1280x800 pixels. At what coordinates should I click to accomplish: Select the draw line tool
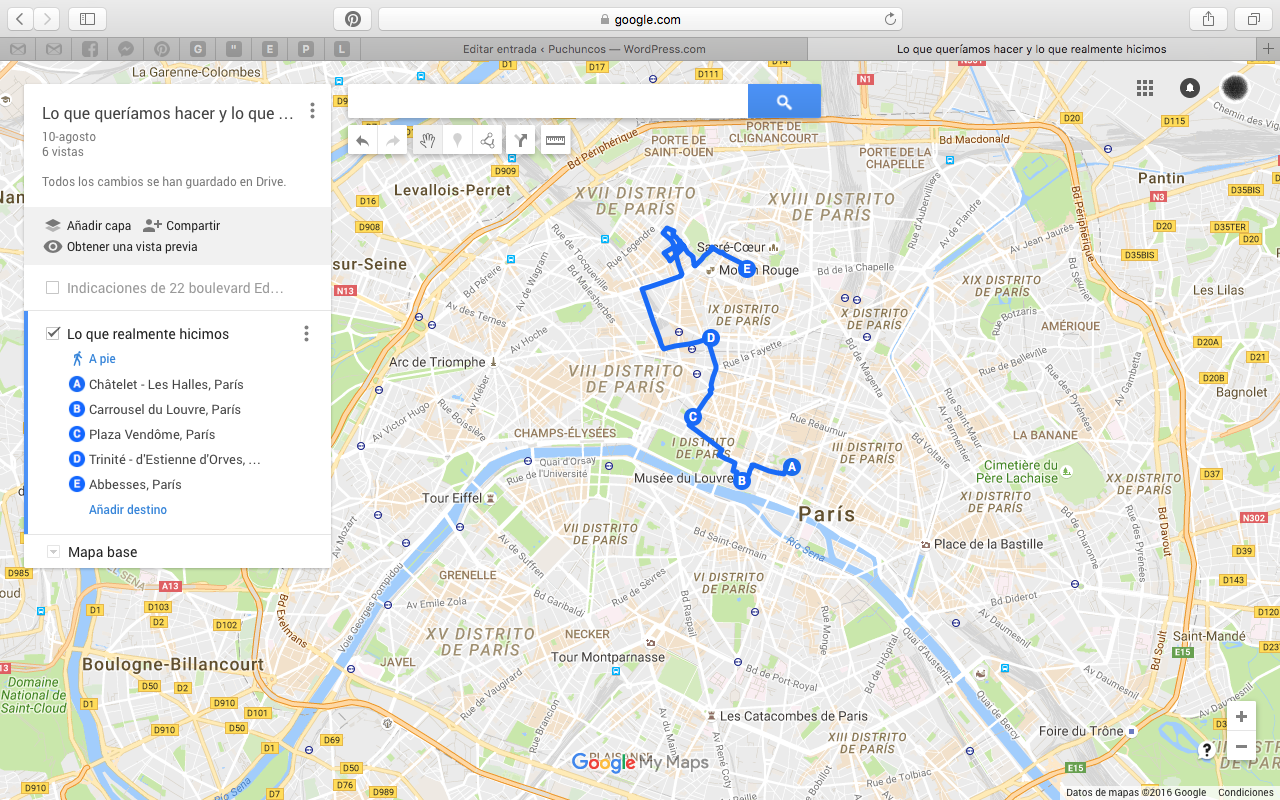[487, 141]
